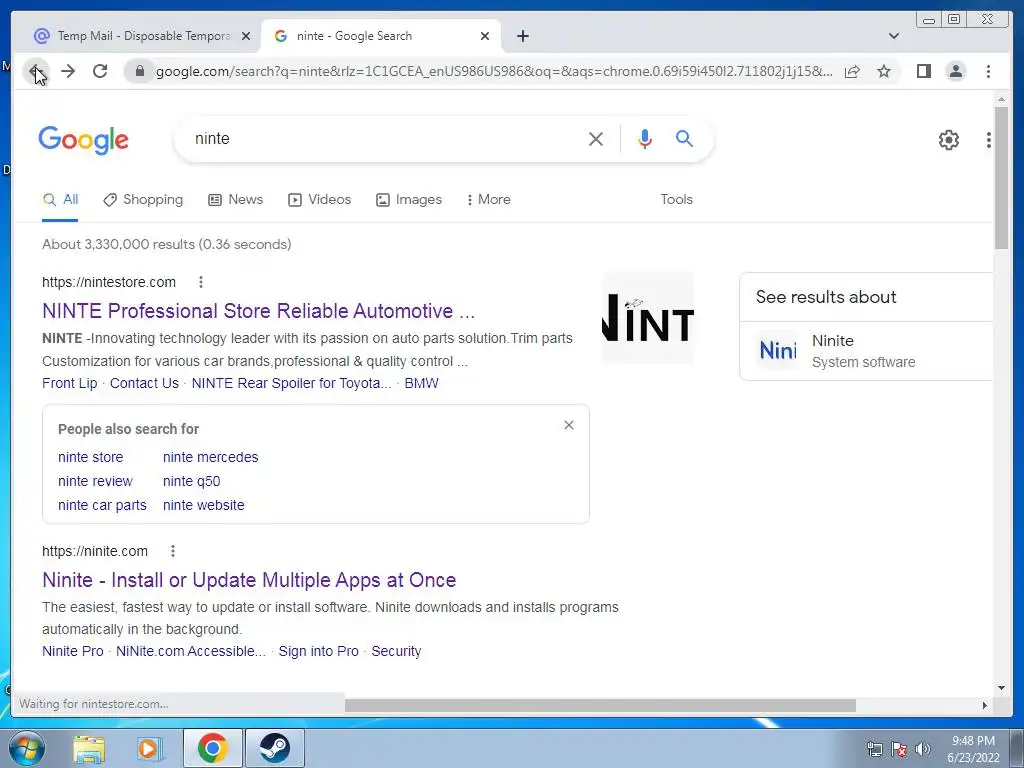Open Chrome's three-dot menu
The width and height of the screenshot is (1024, 768).
pyautogui.click(x=988, y=71)
